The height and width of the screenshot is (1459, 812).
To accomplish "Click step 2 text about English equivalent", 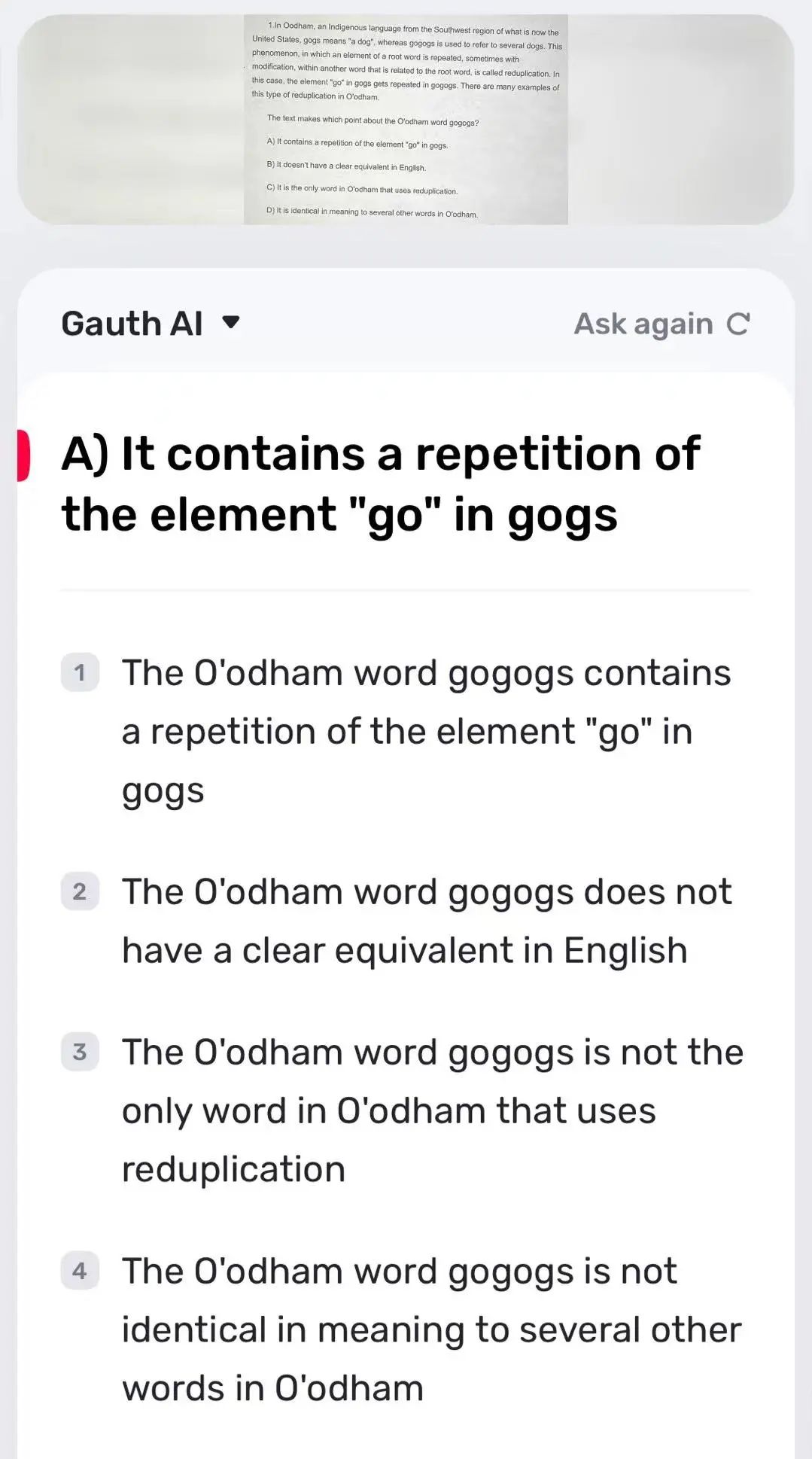I will [x=426, y=921].
